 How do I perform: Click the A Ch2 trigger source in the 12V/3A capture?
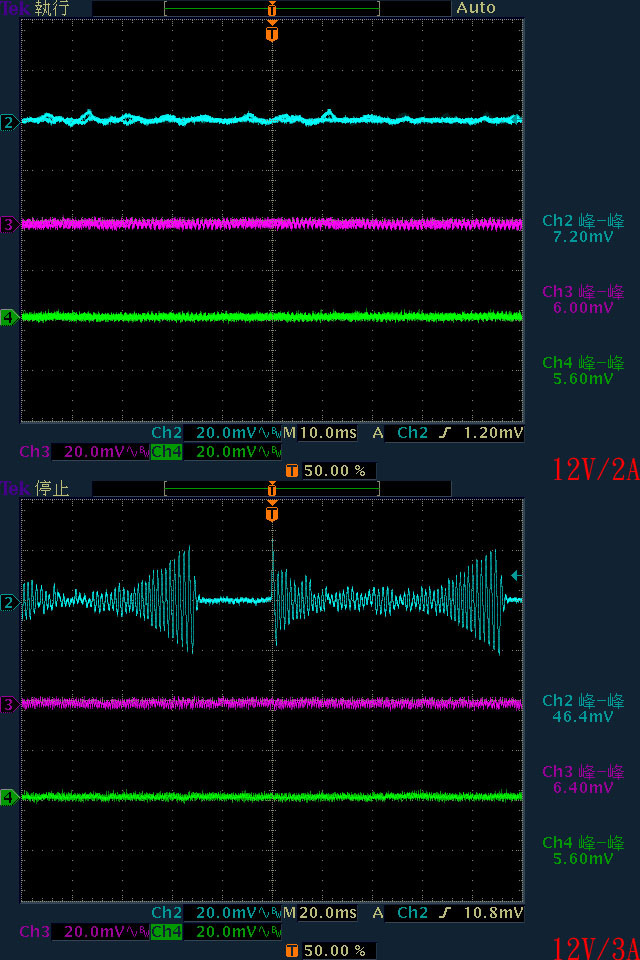401,913
